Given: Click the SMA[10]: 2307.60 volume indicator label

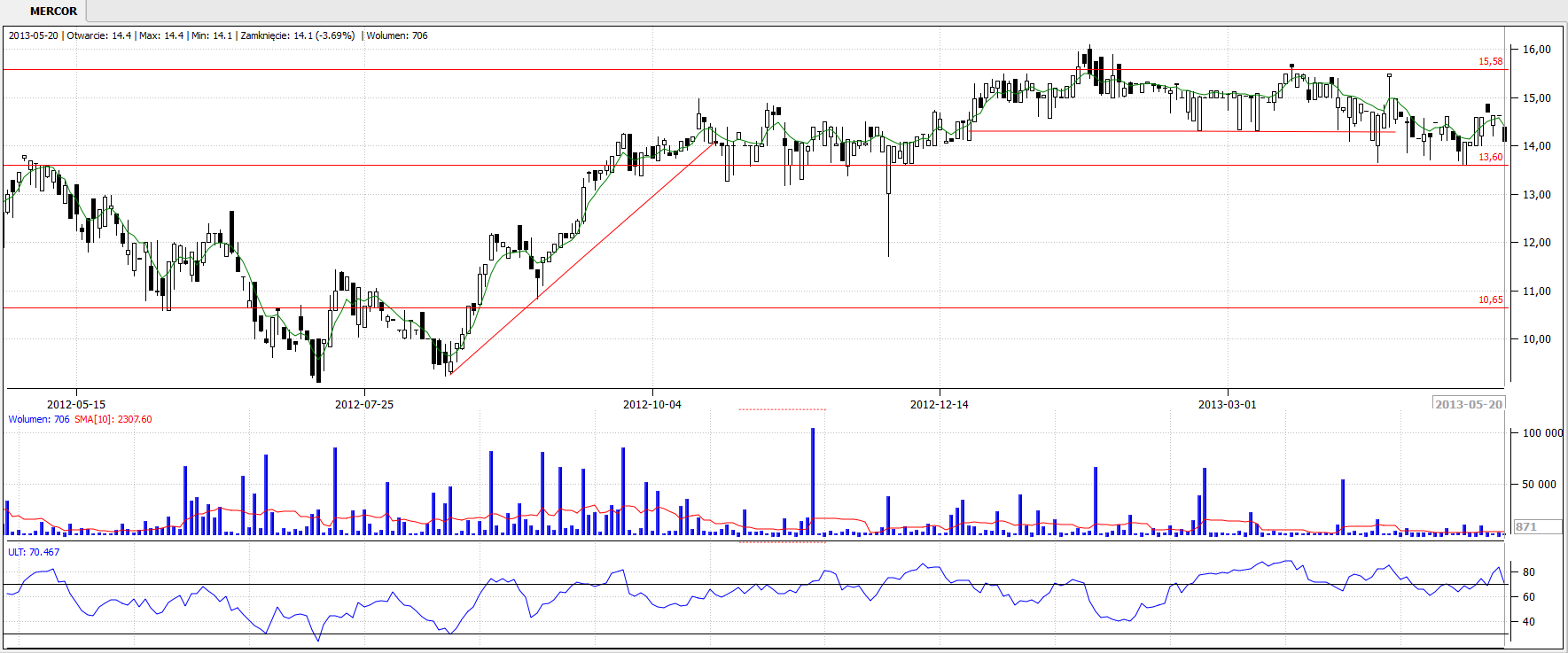Looking at the screenshot, I should pyautogui.click(x=113, y=419).
